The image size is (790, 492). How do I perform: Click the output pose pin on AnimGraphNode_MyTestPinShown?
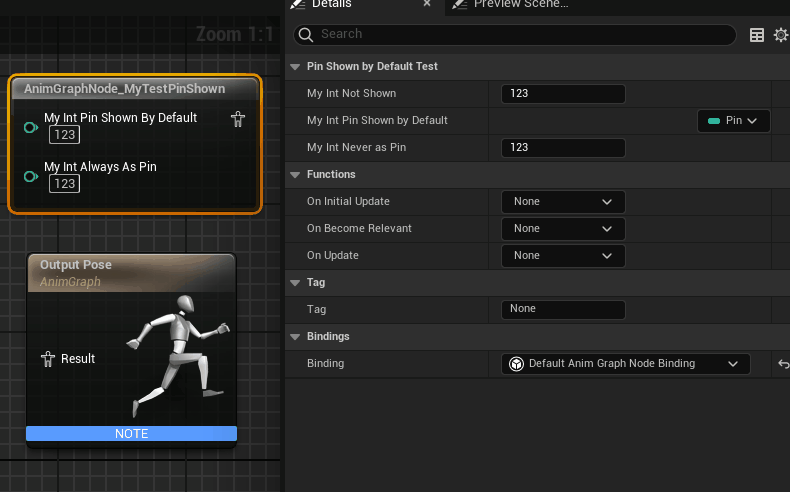tap(238, 119)
